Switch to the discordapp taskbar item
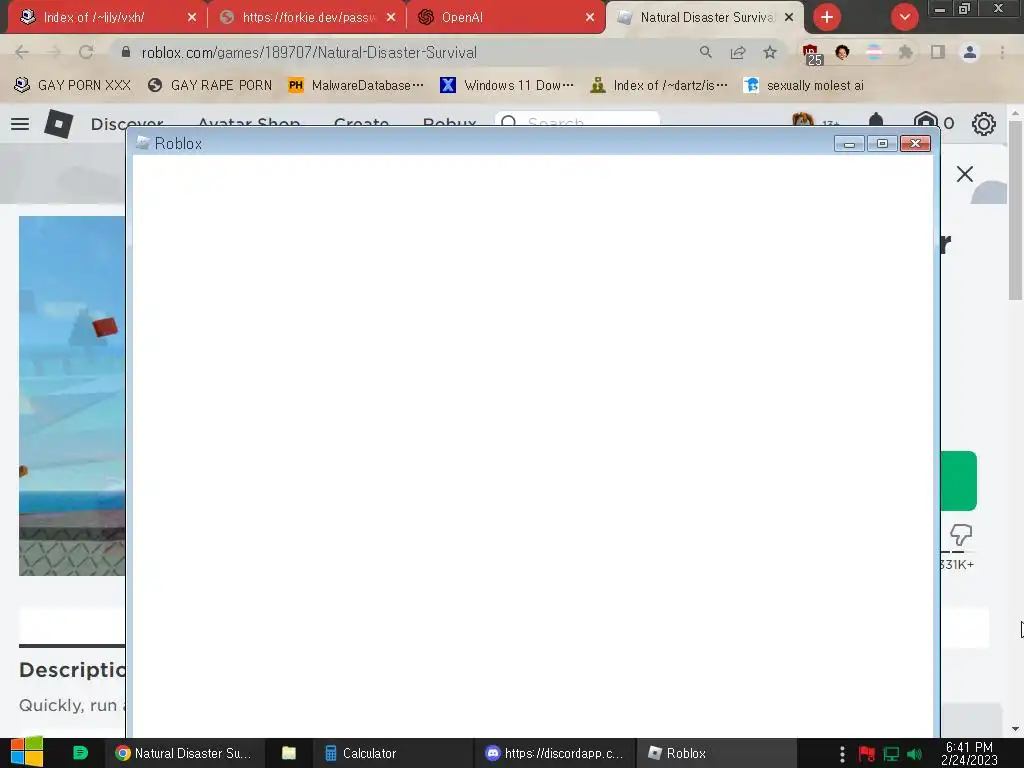Image resolution: width=1024 pixels, height=768 pixels. (554, 753)
